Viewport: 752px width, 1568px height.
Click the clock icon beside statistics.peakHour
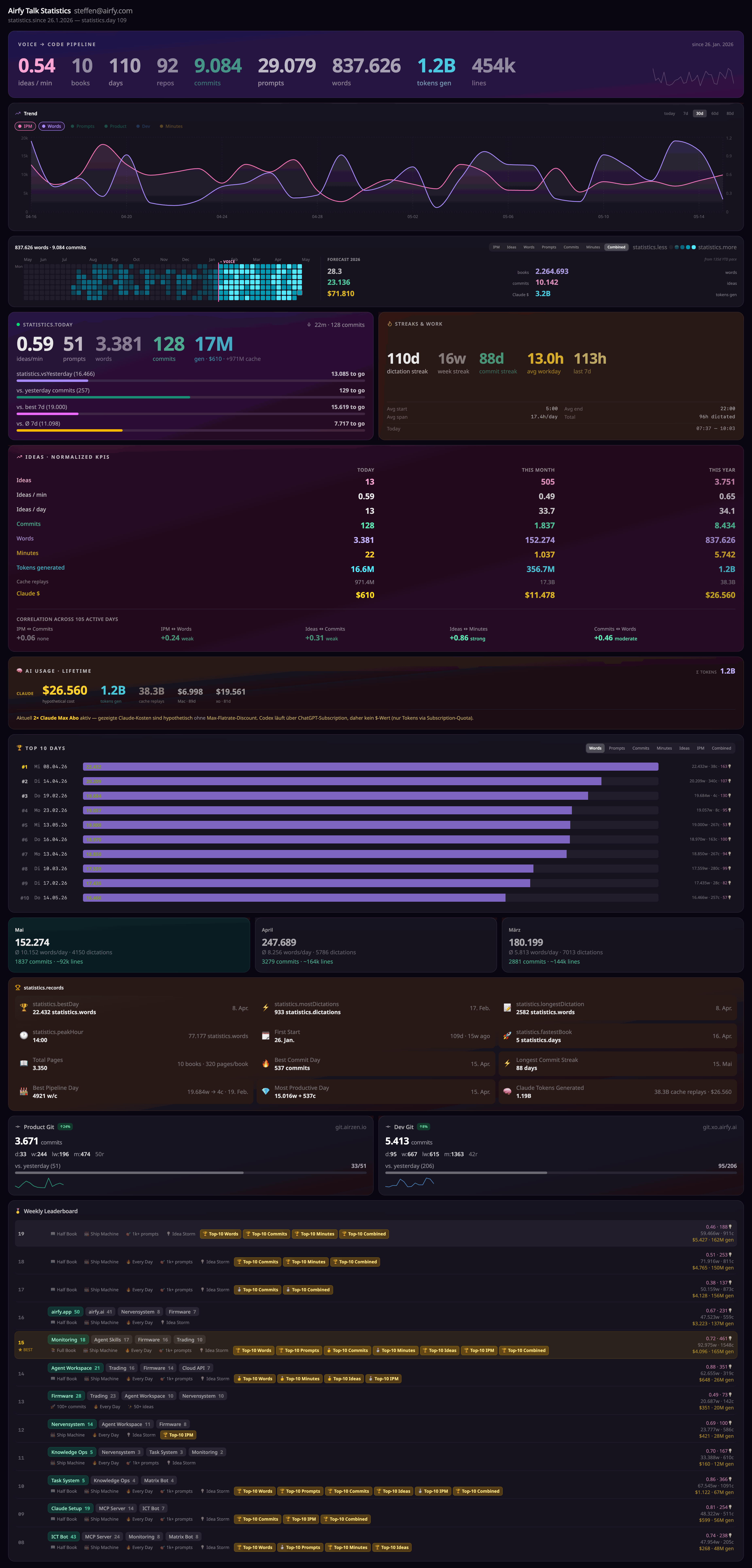click(24, 1035)
